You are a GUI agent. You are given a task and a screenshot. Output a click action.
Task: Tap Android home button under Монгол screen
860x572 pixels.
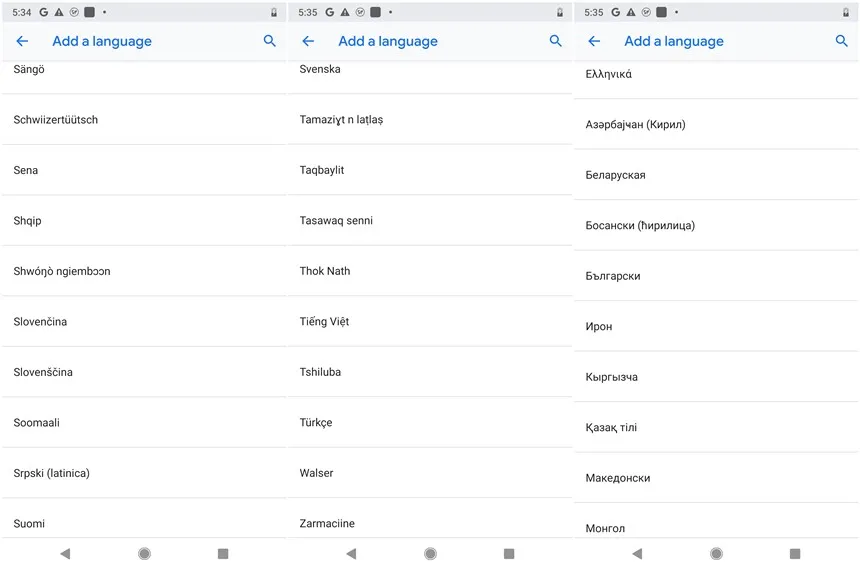point(716,554)
